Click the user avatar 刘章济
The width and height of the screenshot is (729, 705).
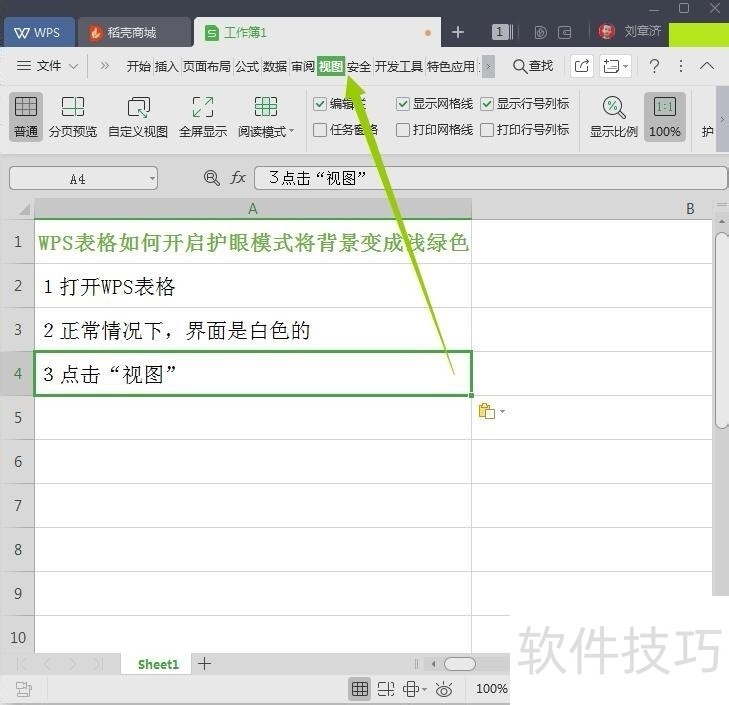pos(606,32)
